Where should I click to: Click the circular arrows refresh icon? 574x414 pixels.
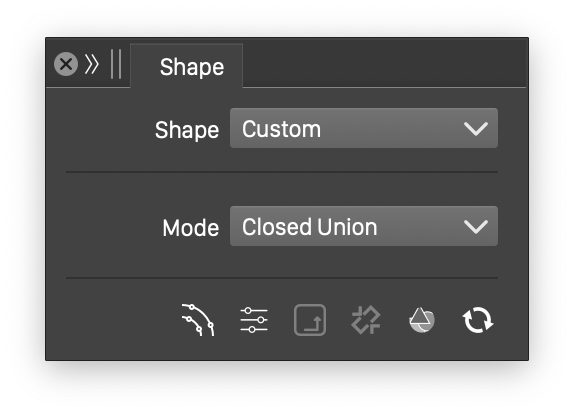[478, 320]
